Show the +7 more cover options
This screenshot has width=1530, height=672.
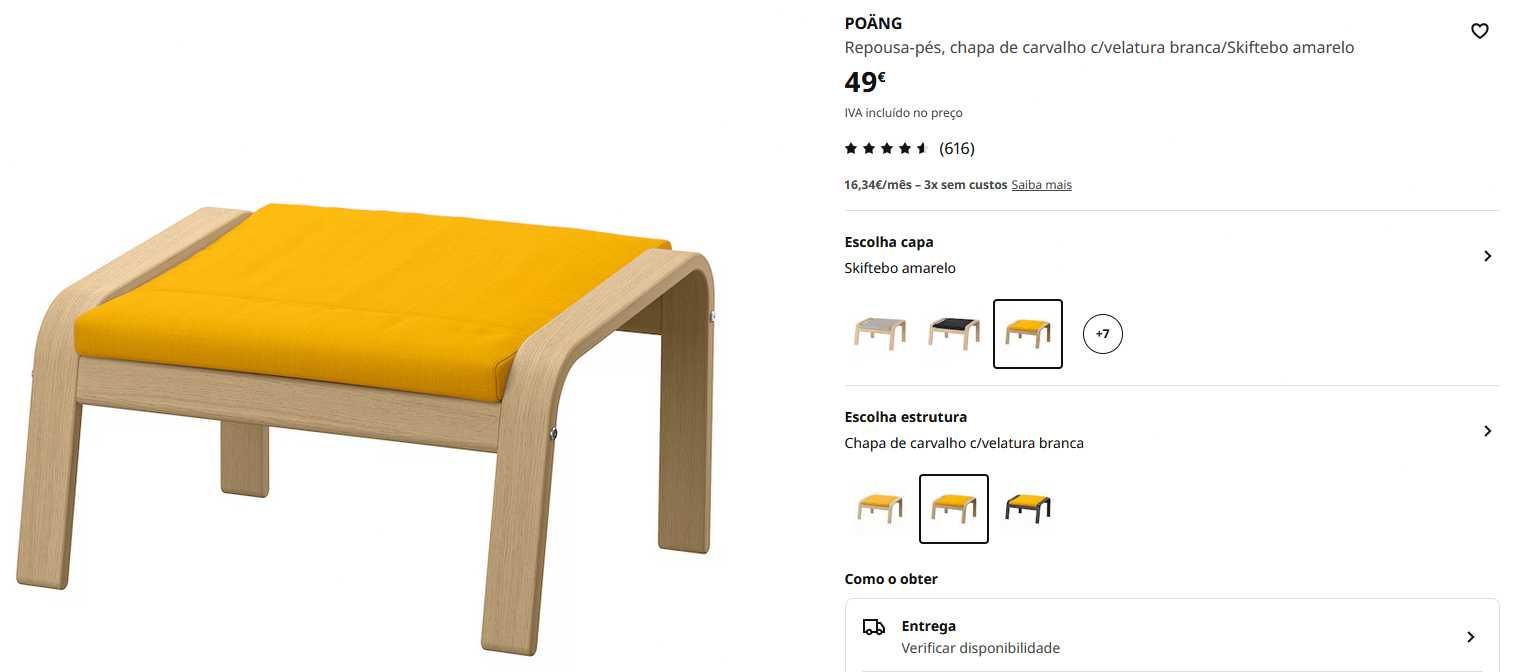[1103, 334]
